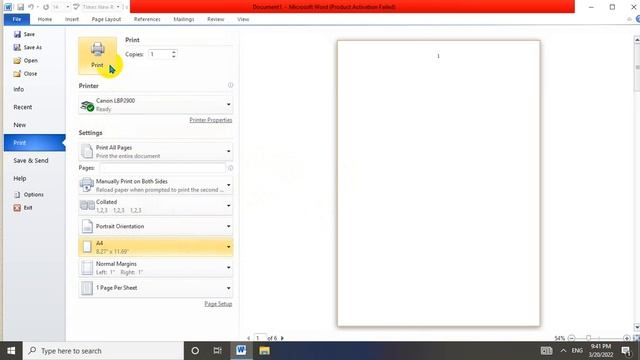This screenshot has width=640, height=360.
Task: Open the Recent documents section
Action: pos(23,107)
